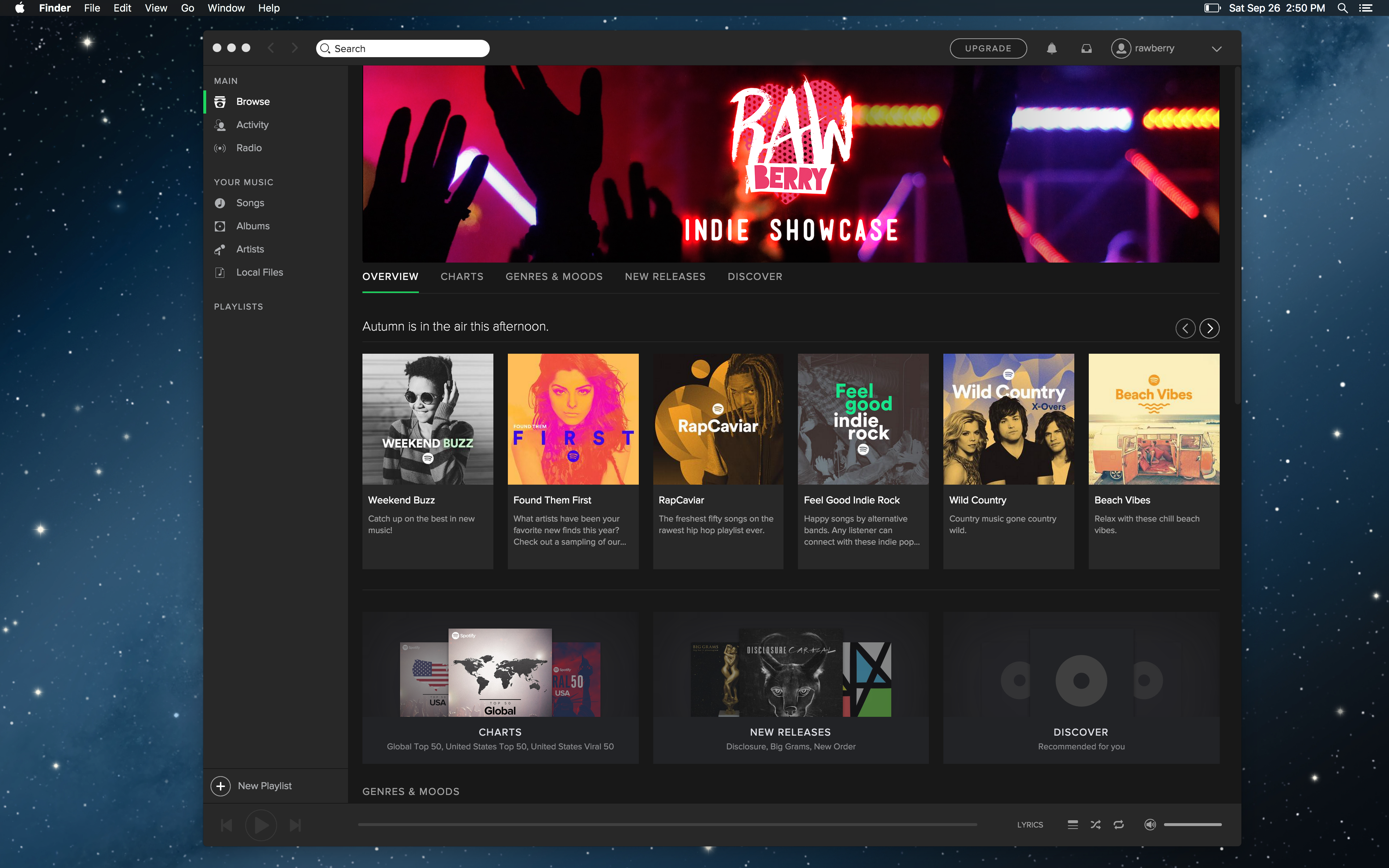The image size is (1389, 868).
Task: Open the RapCaviar playlist cover
Action: 718,419
